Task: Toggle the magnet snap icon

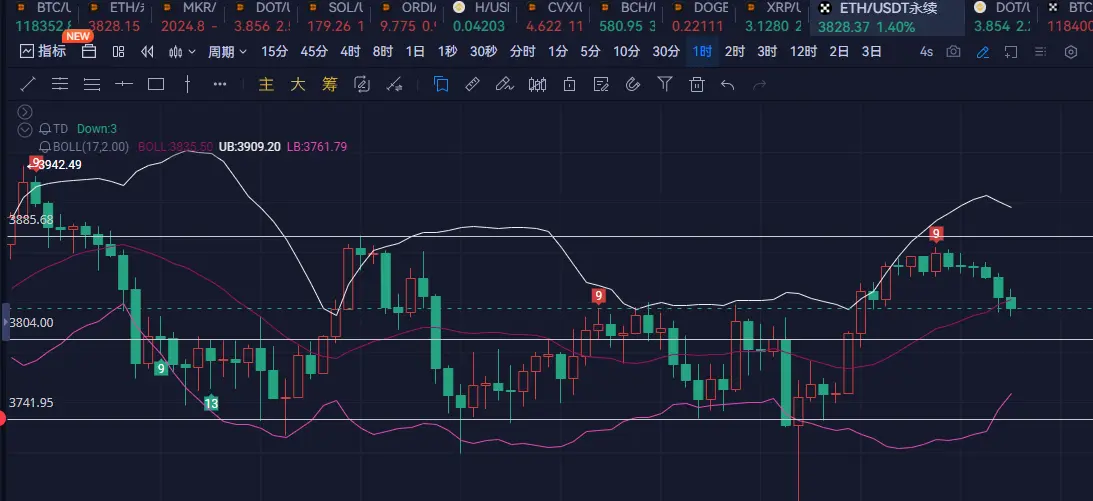Action: (x=633, y=84)
